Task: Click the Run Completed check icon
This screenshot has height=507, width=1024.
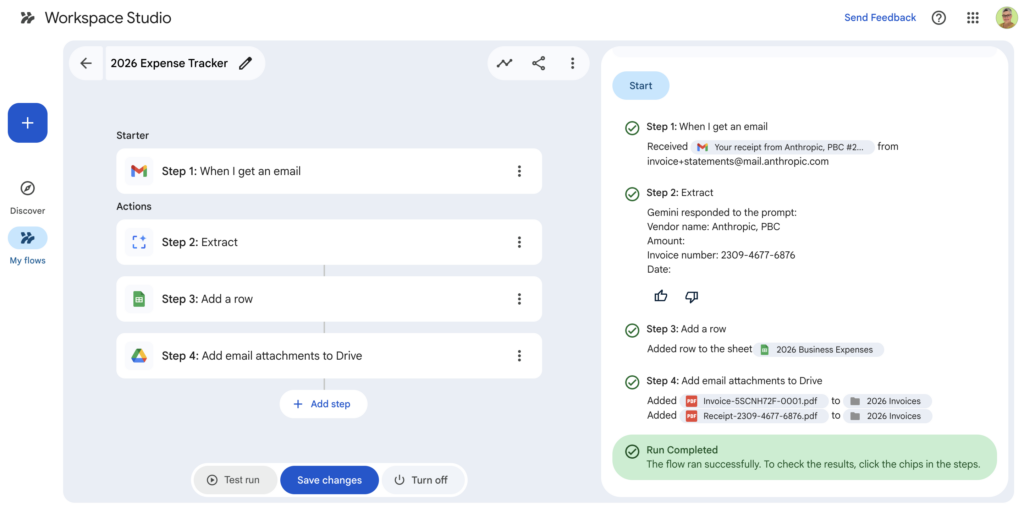Action: coord(632,451)
